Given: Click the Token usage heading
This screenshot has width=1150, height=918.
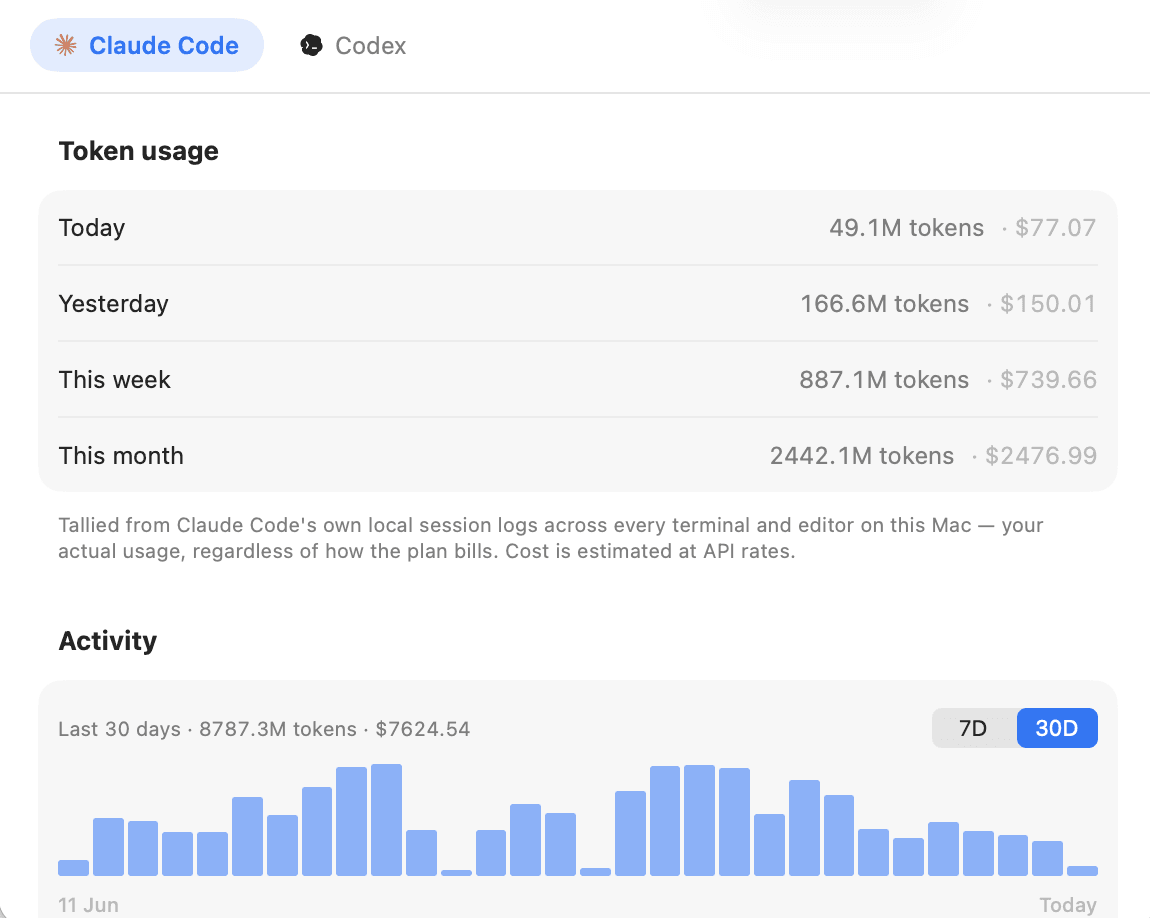Looking at the screenshot, I should tap(139, 151).
